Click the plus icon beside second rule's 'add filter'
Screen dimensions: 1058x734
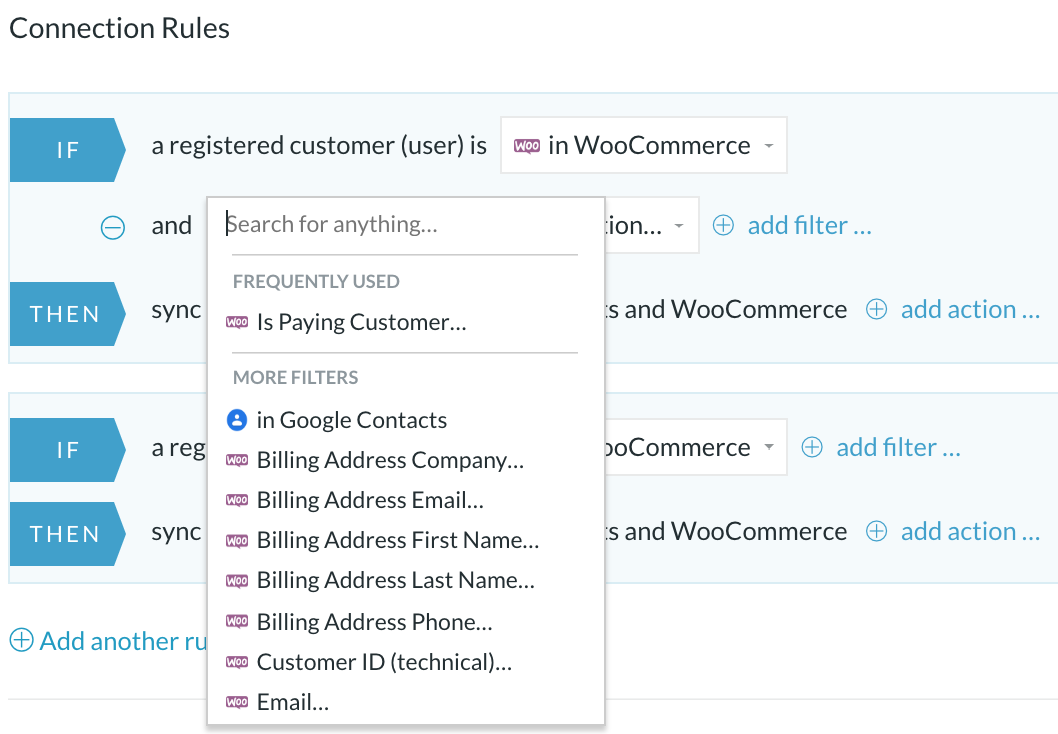coord(812,447)
